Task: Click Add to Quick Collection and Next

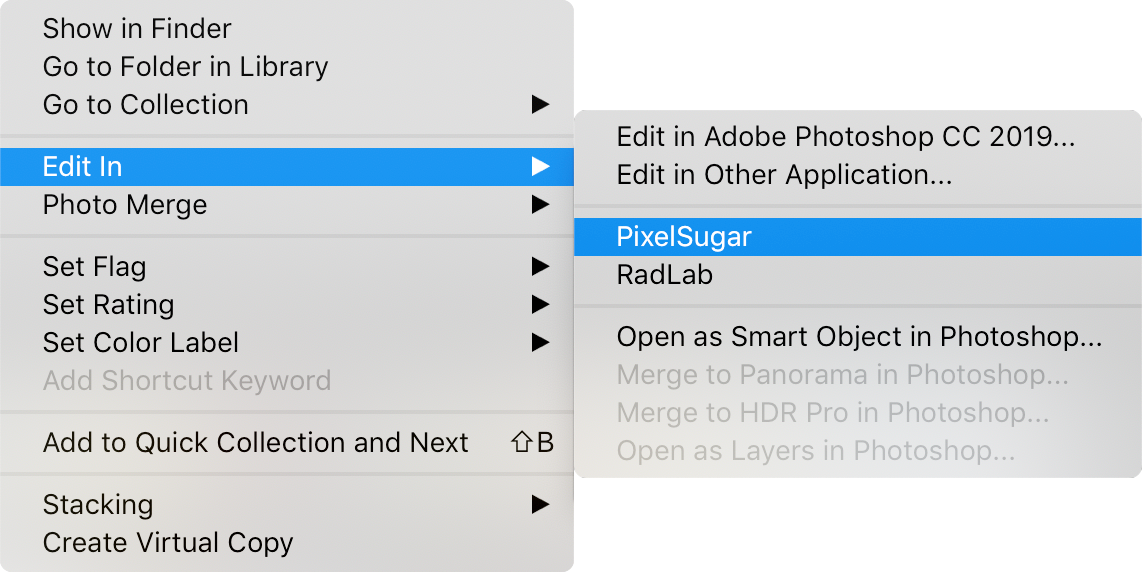Action: pos(255,443)
